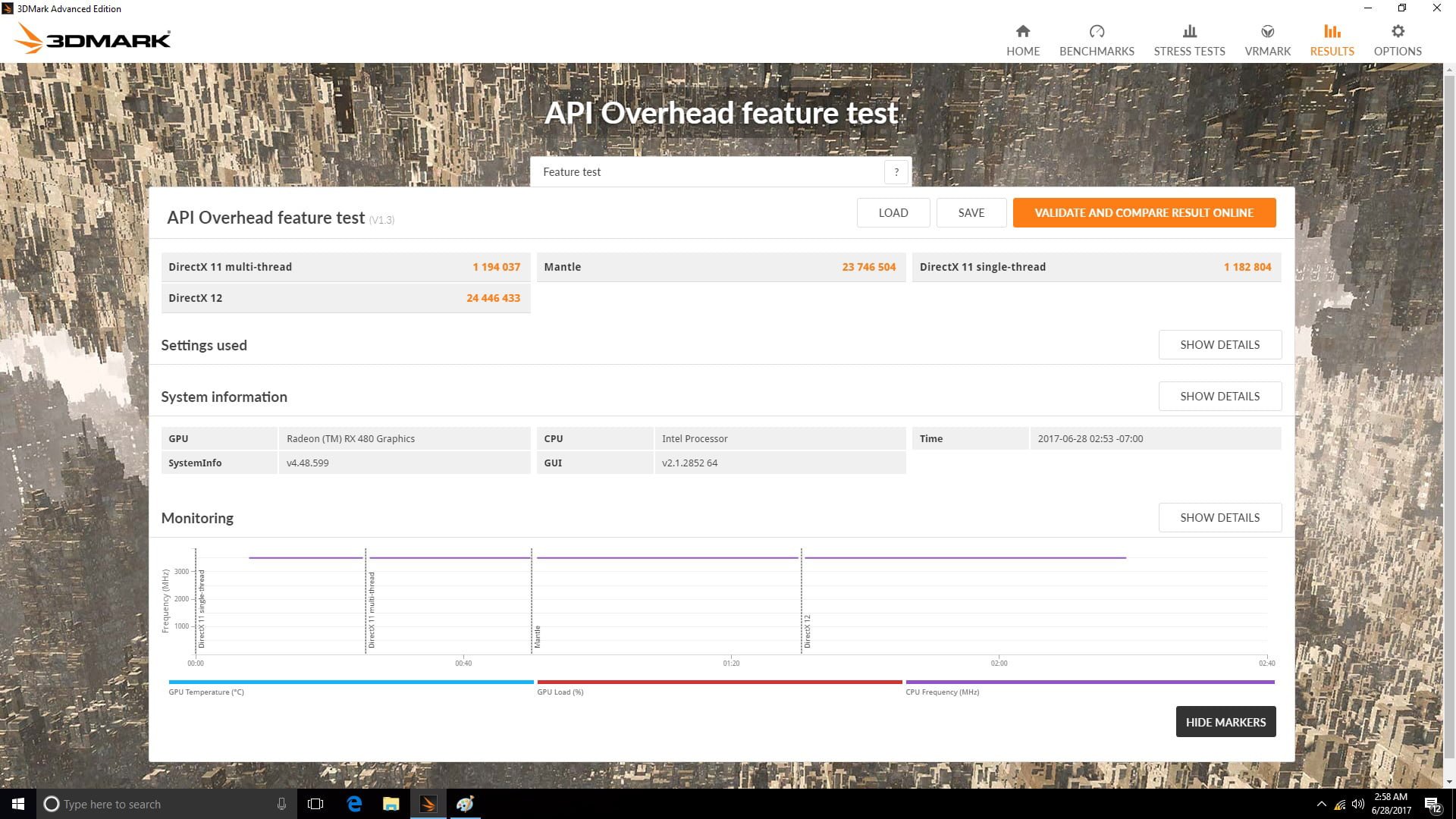Image resolution: width=1456 pixels, height=819 pixels.
Task: Toggle CPU Frequency legend line
Action: pos(1089,682)
